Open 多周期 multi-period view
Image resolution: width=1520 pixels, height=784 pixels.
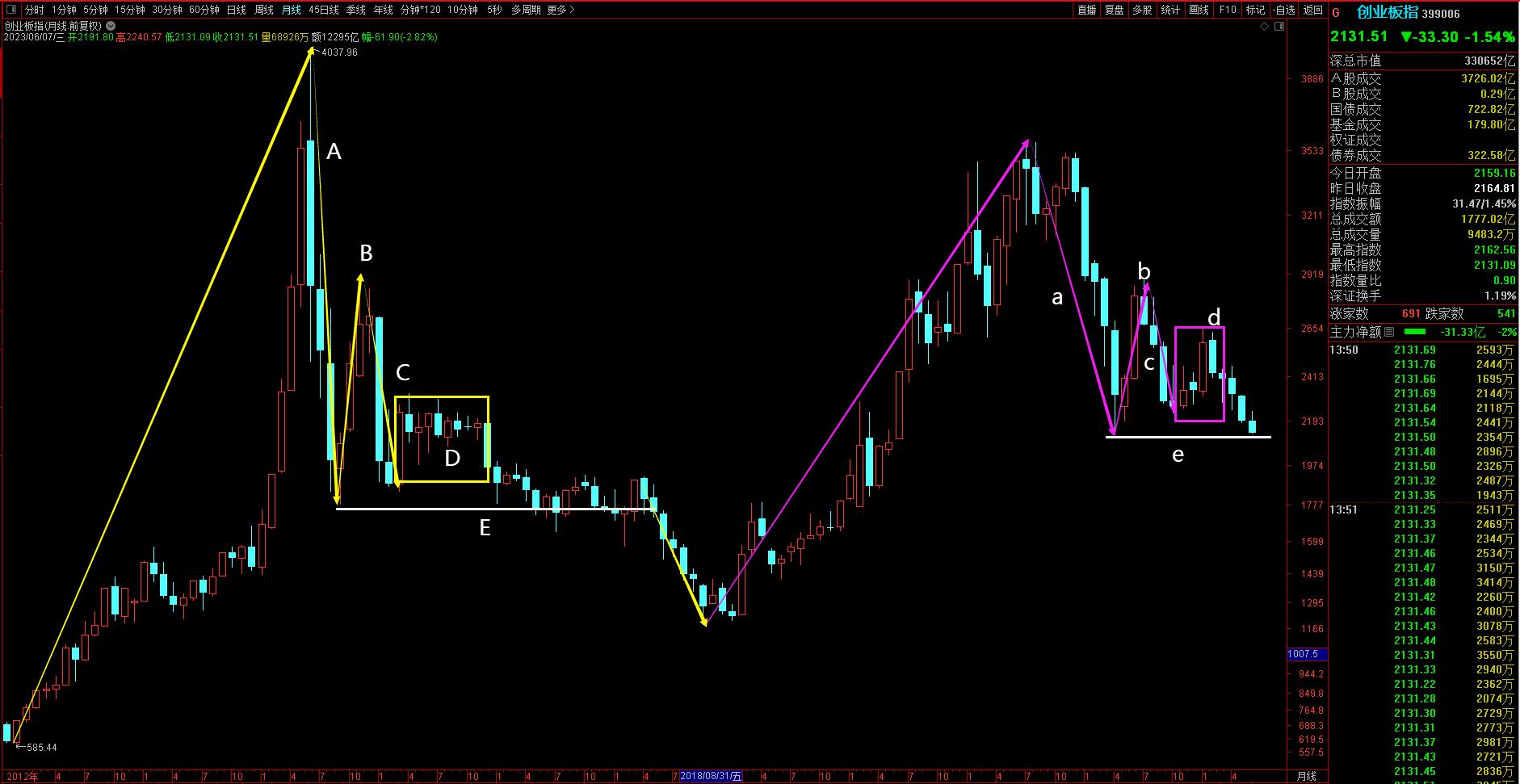[526, 10]
